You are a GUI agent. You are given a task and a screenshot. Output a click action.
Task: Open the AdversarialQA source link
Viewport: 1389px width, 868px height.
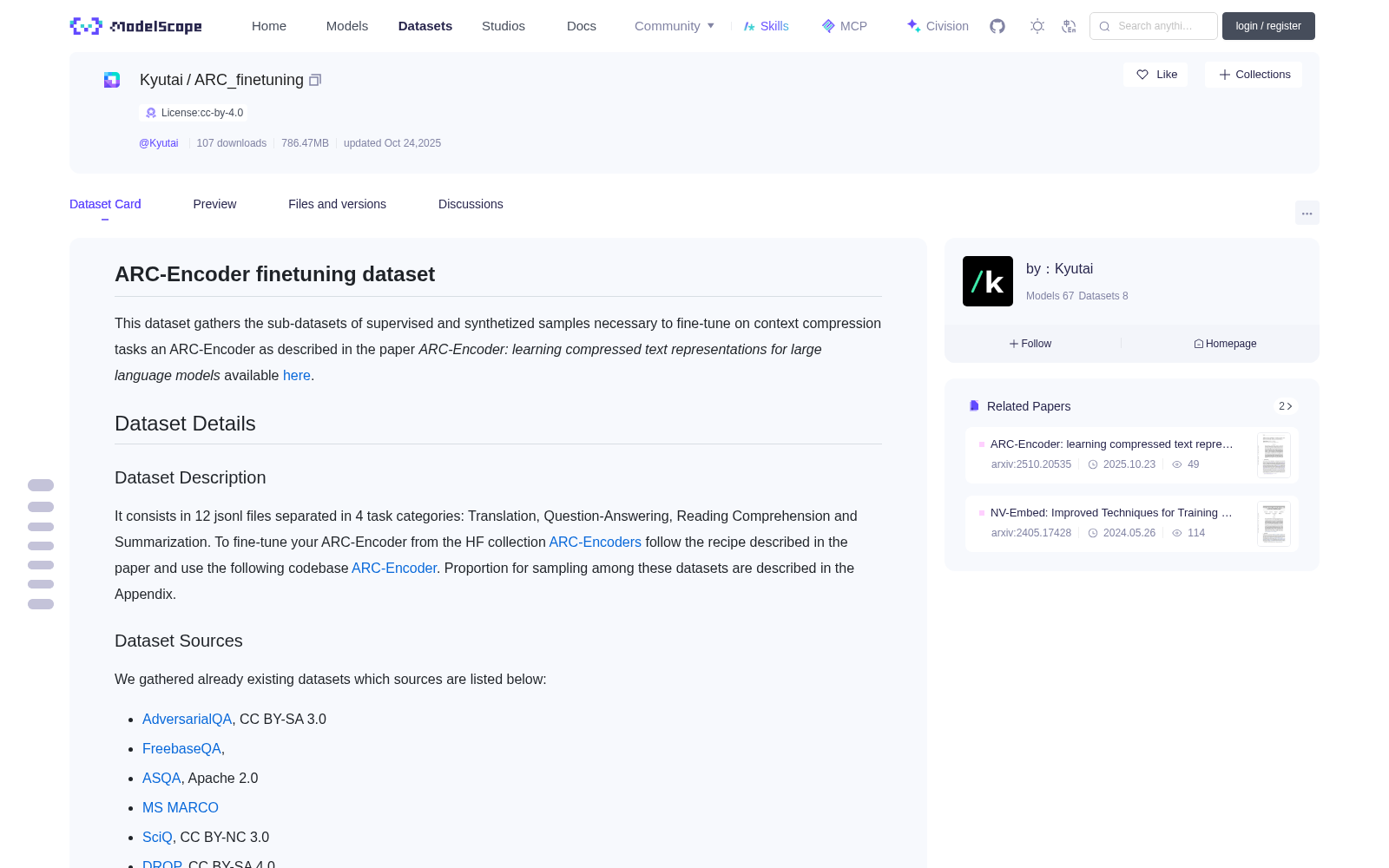pos(187,719)
